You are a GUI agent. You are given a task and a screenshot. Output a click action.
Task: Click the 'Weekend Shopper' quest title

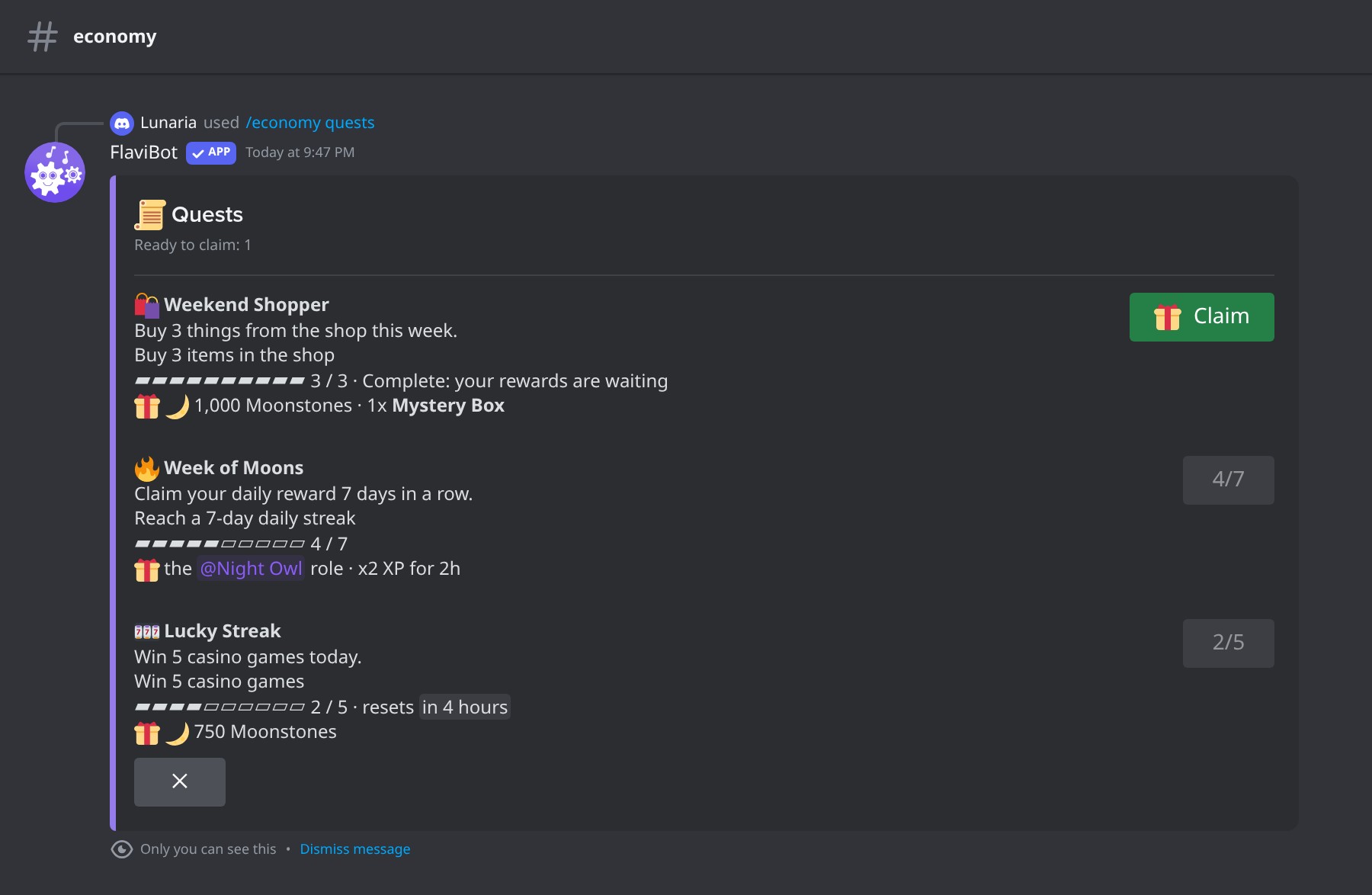(x=247, y=305)
